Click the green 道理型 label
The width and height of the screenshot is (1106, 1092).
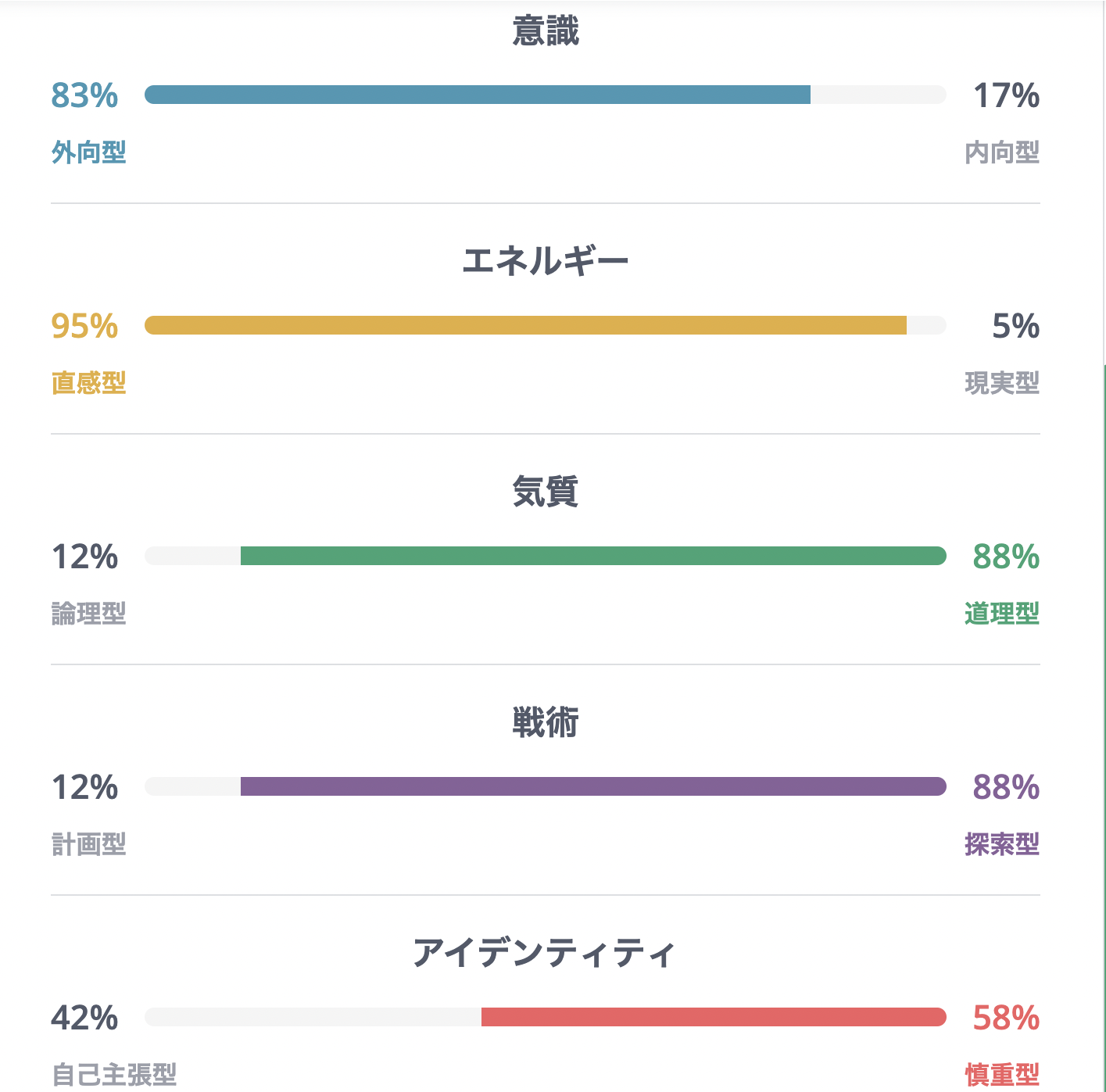pos(1002,614)
